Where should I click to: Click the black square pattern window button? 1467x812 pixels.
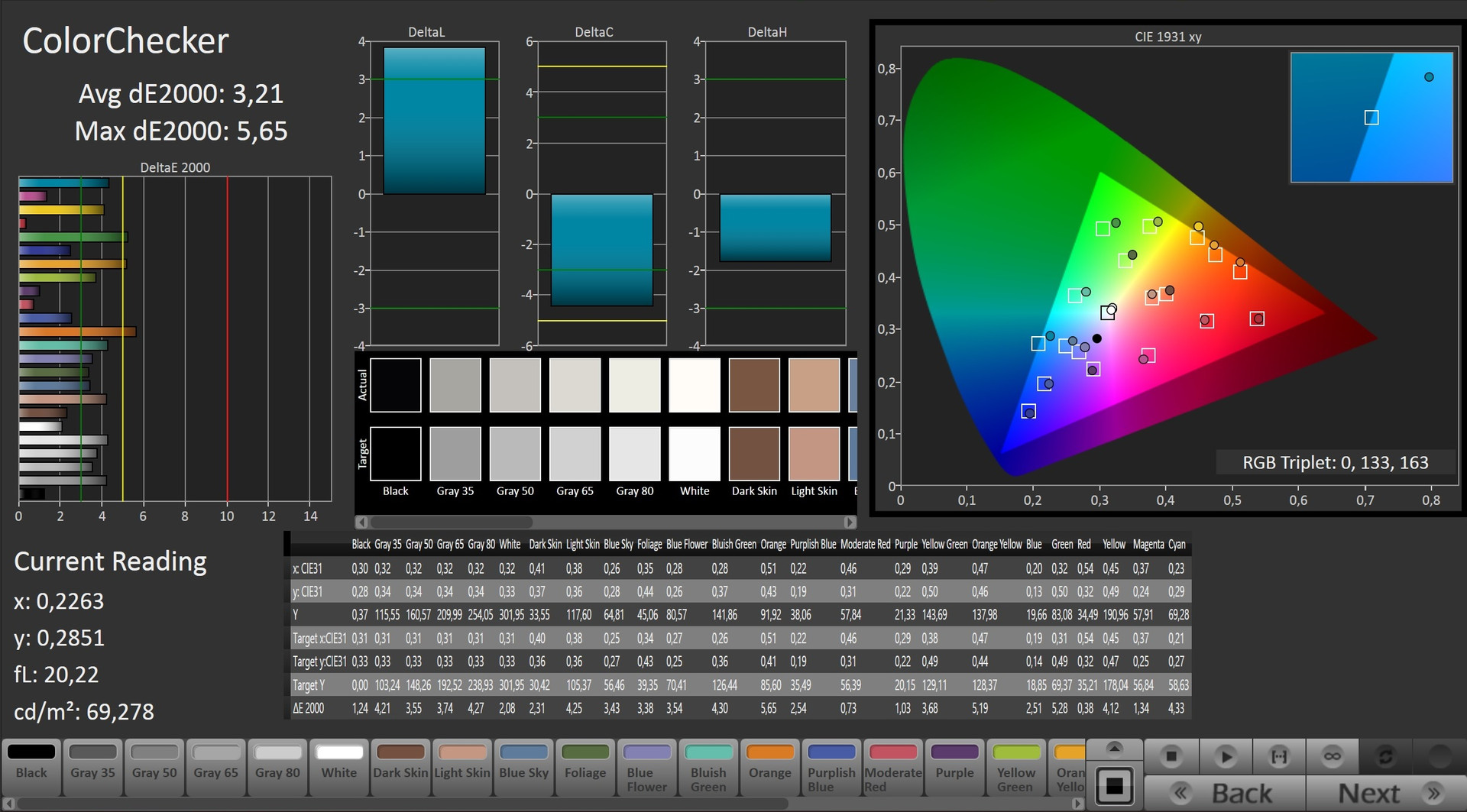point(1114,786)
